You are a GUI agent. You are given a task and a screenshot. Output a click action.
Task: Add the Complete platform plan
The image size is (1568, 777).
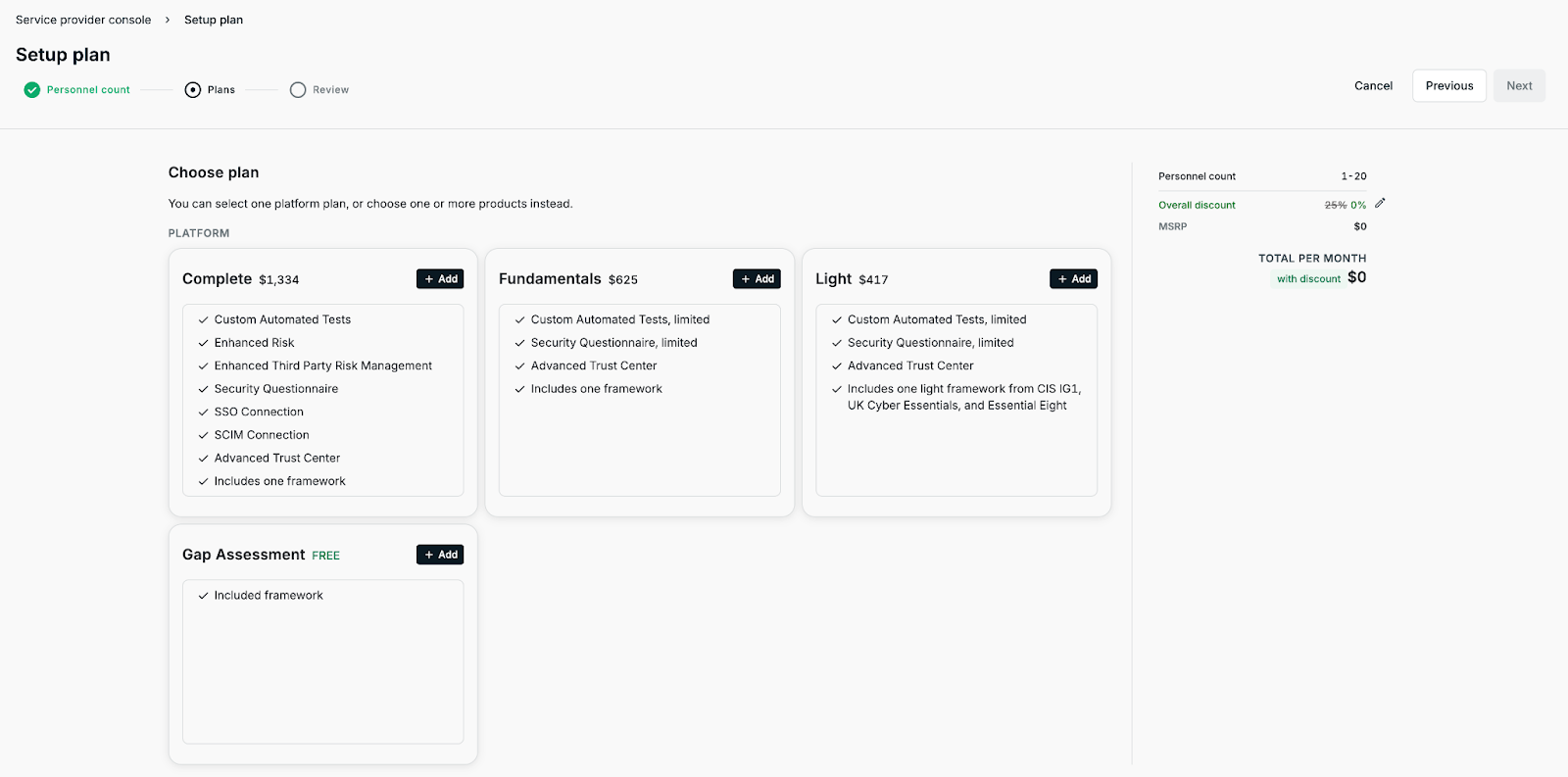click(x=440, y=279)
